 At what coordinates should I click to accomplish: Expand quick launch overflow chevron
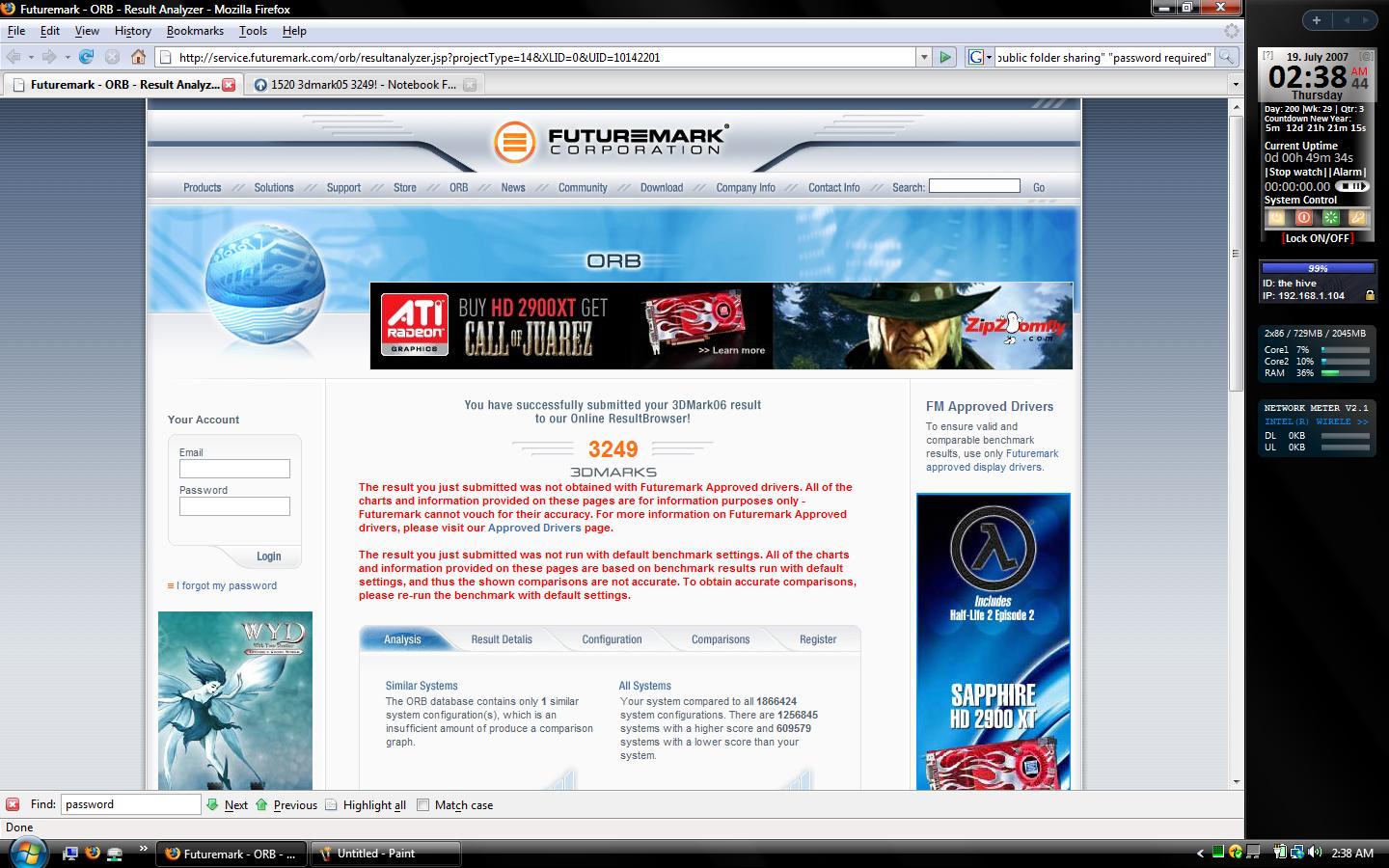point(143,849)
